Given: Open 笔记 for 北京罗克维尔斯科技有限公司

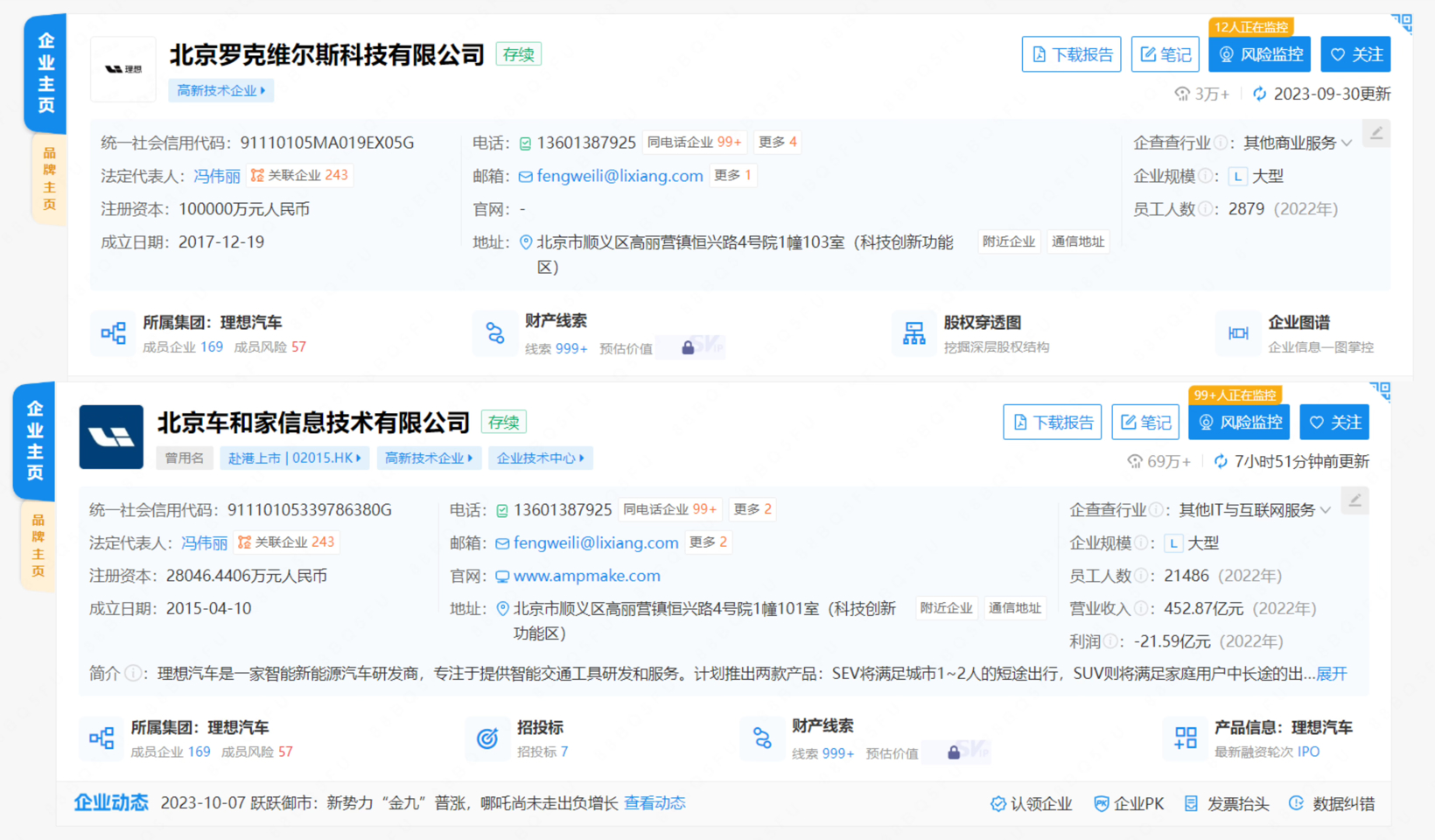Looking at the screenshot, I should point(1165,54).
